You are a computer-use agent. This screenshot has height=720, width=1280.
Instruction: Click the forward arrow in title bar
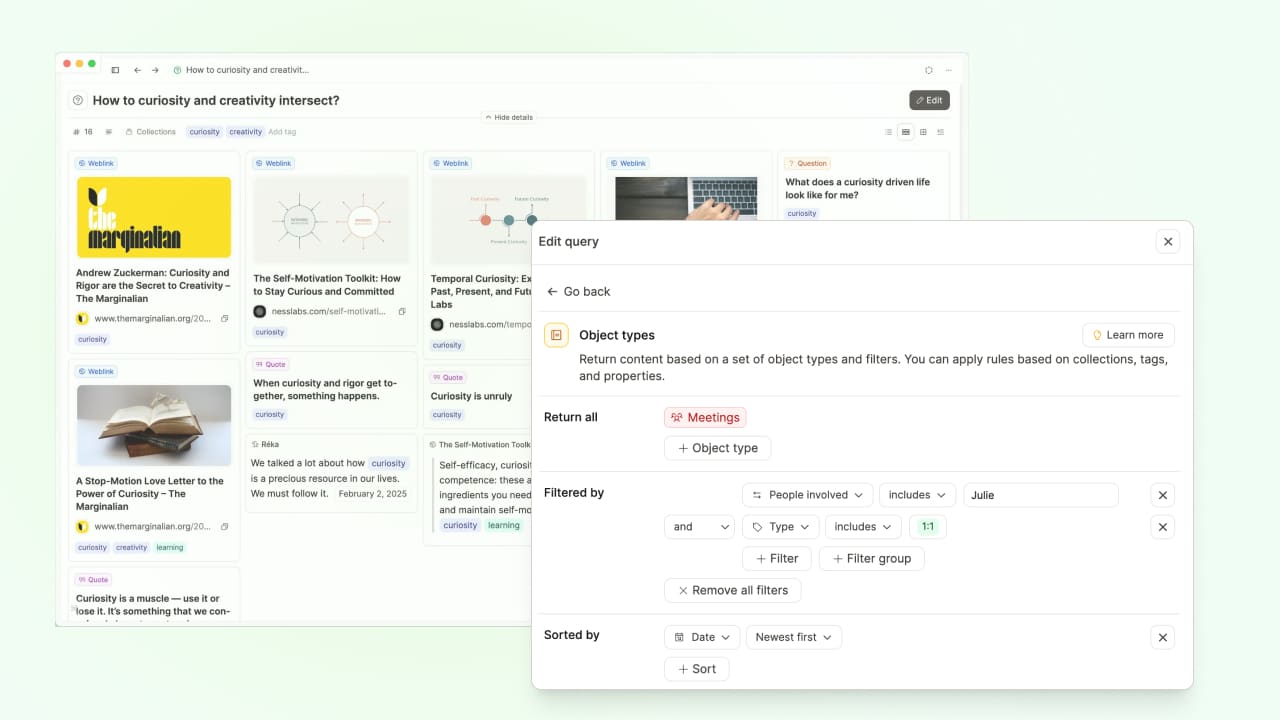(x=155, y=70)
